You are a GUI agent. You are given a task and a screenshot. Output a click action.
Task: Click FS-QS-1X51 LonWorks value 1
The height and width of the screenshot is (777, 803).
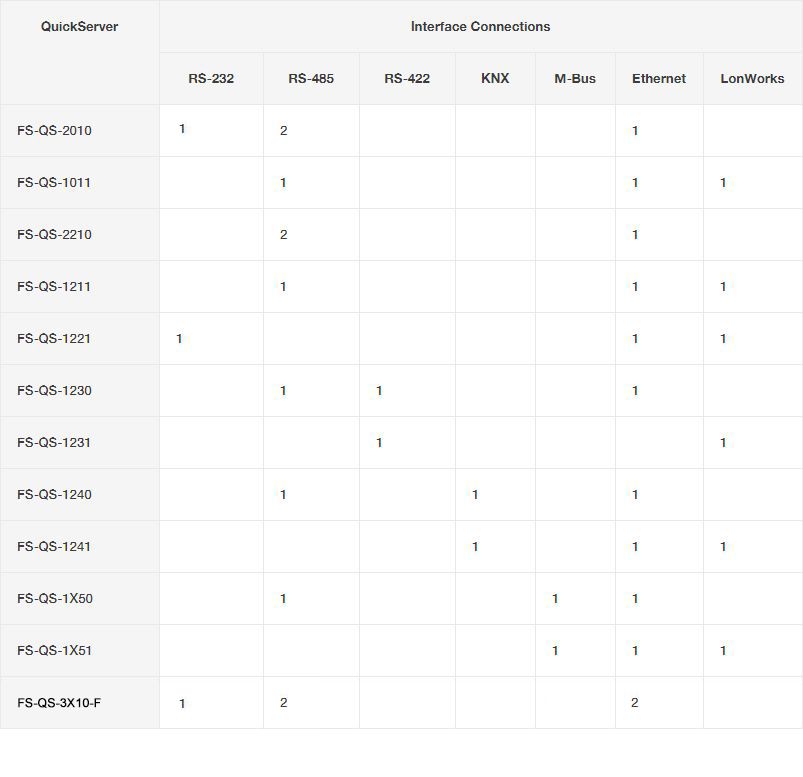723,650
